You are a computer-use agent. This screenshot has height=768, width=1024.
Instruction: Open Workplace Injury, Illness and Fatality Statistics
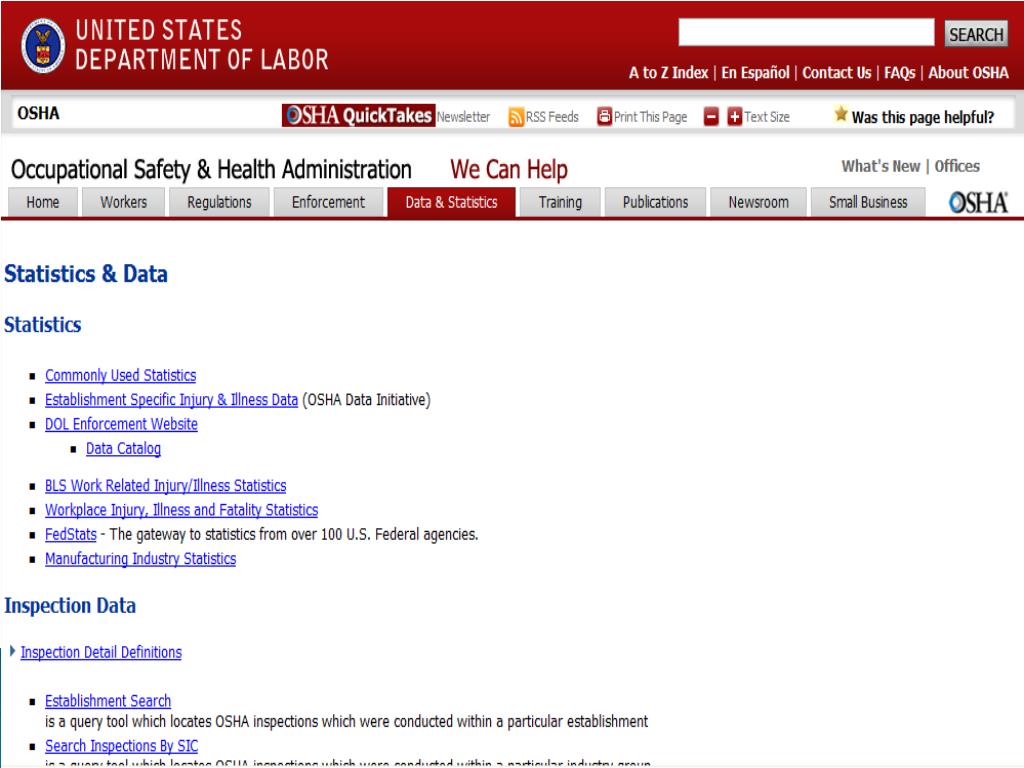[x=182, y=510]
